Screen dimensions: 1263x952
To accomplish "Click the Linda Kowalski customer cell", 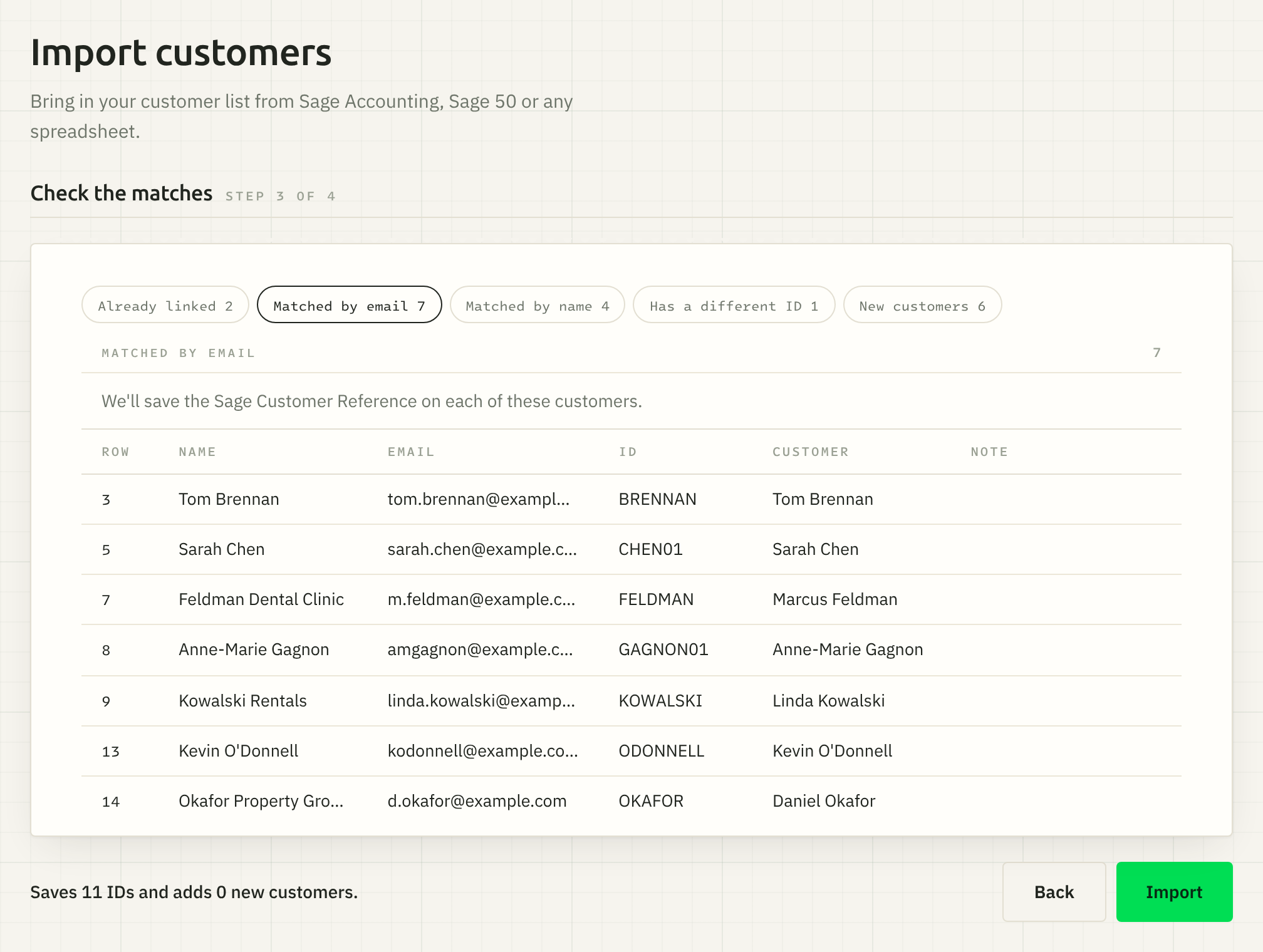I will [x=828, y=701].
